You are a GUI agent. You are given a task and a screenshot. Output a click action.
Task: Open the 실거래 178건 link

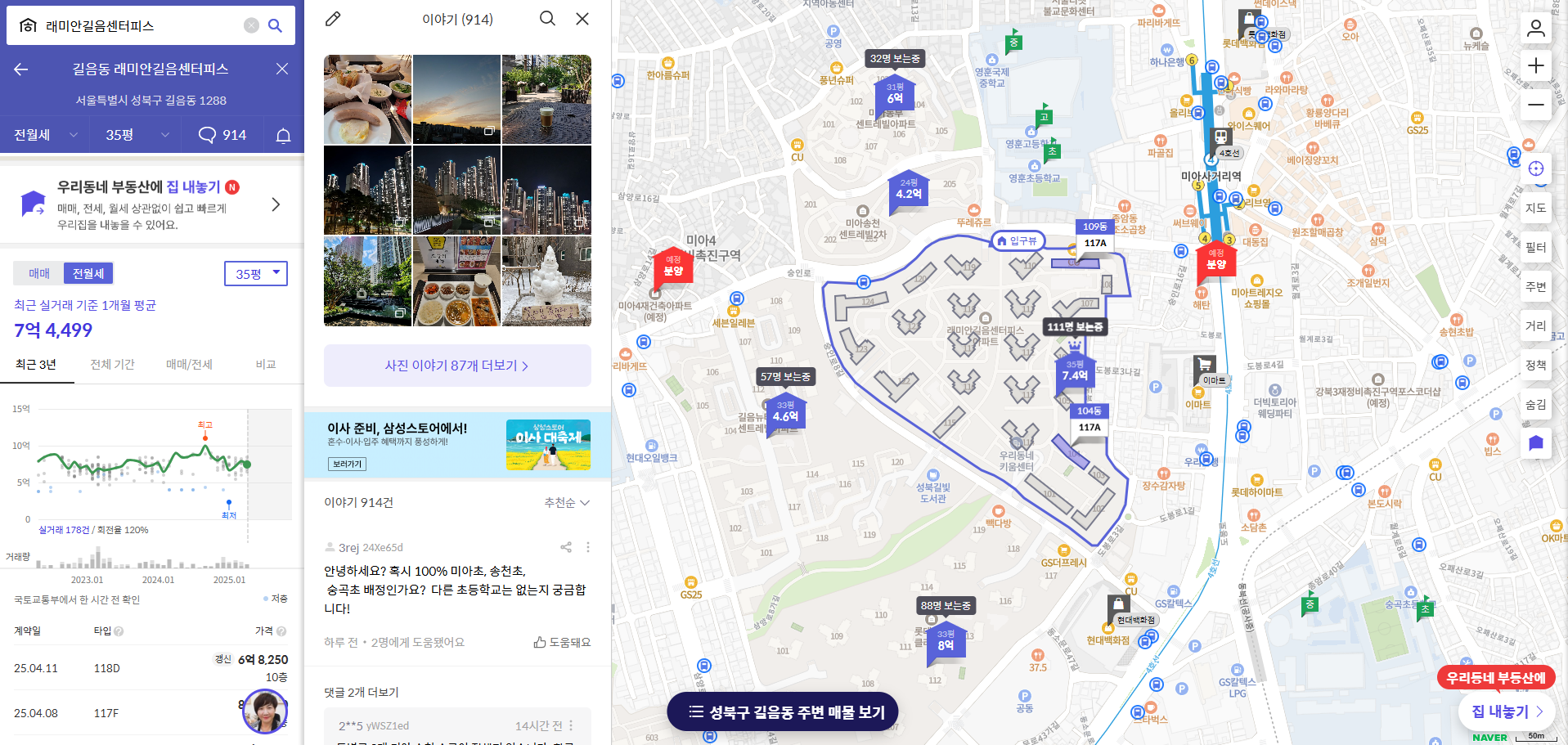pos(64,530)
